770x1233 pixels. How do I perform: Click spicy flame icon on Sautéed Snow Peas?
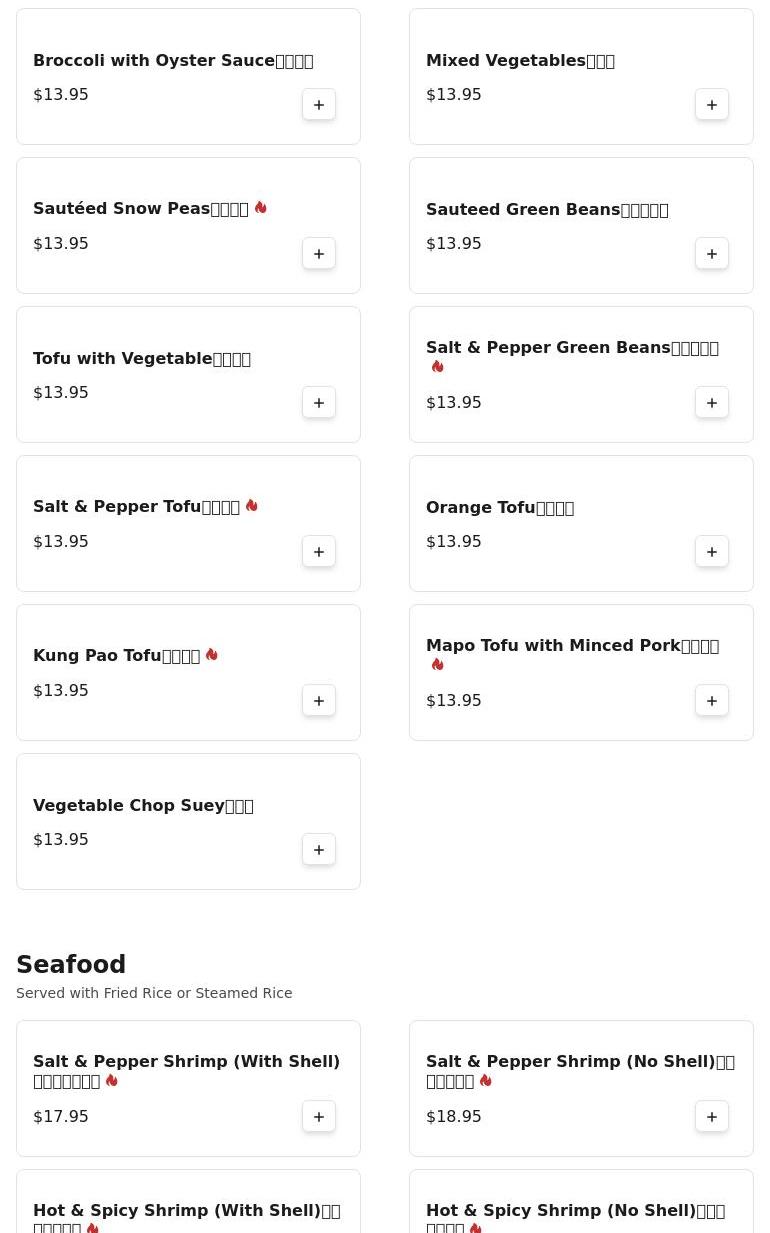click(260, 208)
